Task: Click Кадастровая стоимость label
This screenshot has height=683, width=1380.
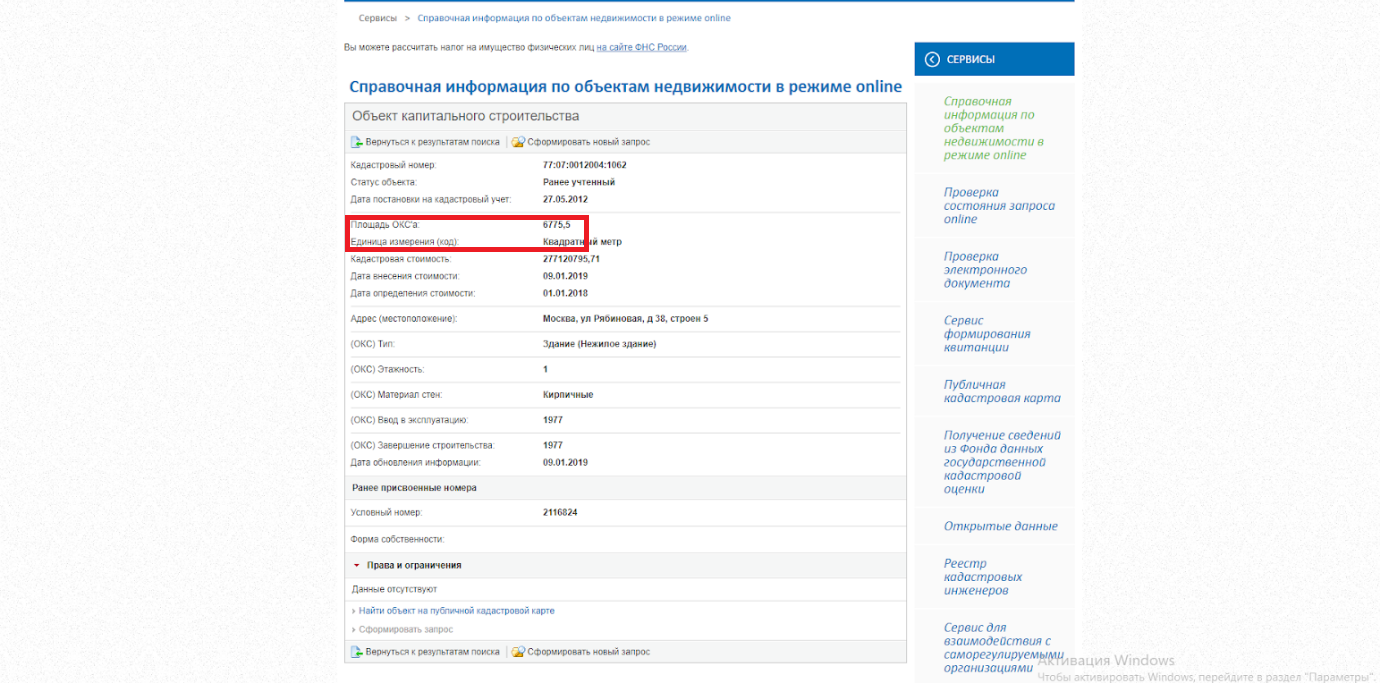Action: tap(401, 259)
